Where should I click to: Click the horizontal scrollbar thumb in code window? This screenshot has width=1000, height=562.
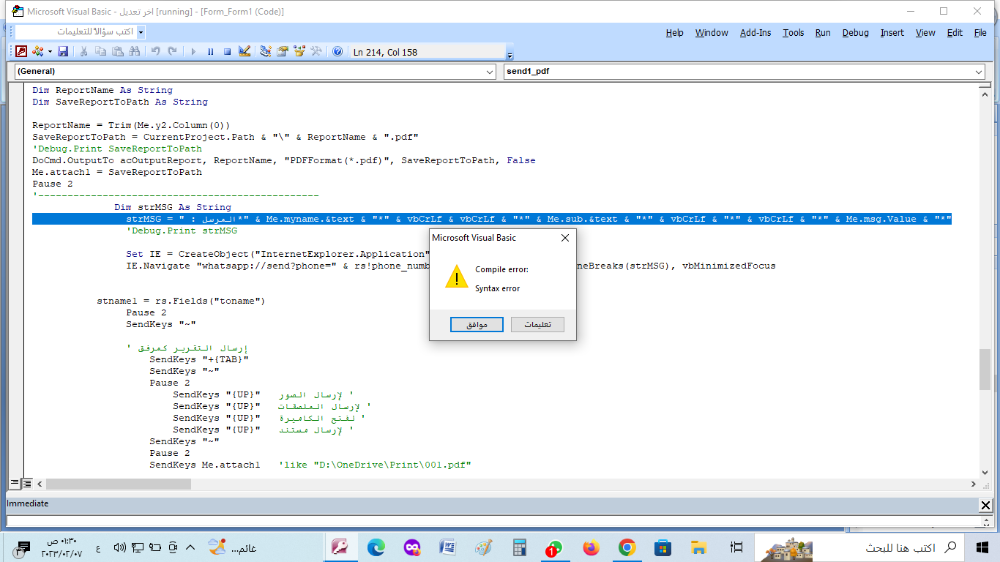click(x=118, y=484)
